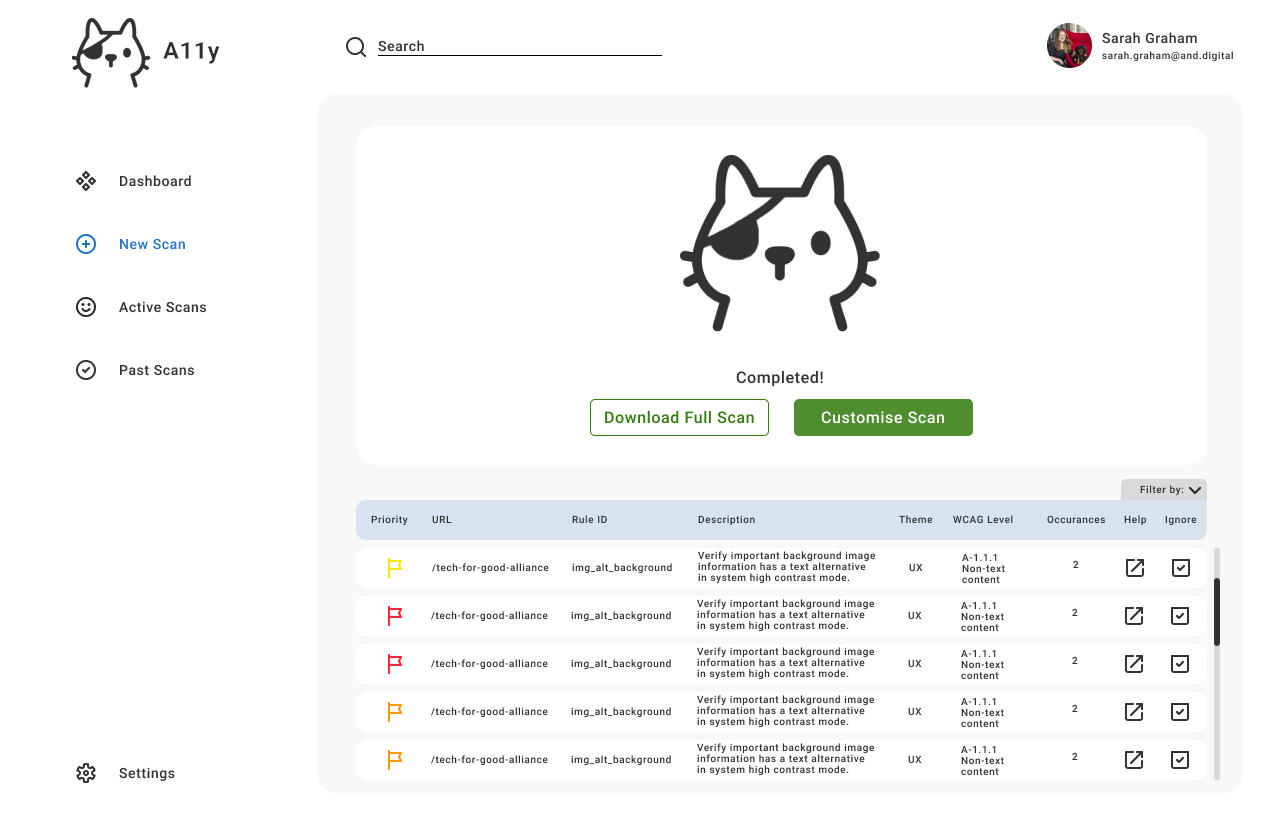
Task: Sort by the Priority column header
Action: click(x=389, y=520)
